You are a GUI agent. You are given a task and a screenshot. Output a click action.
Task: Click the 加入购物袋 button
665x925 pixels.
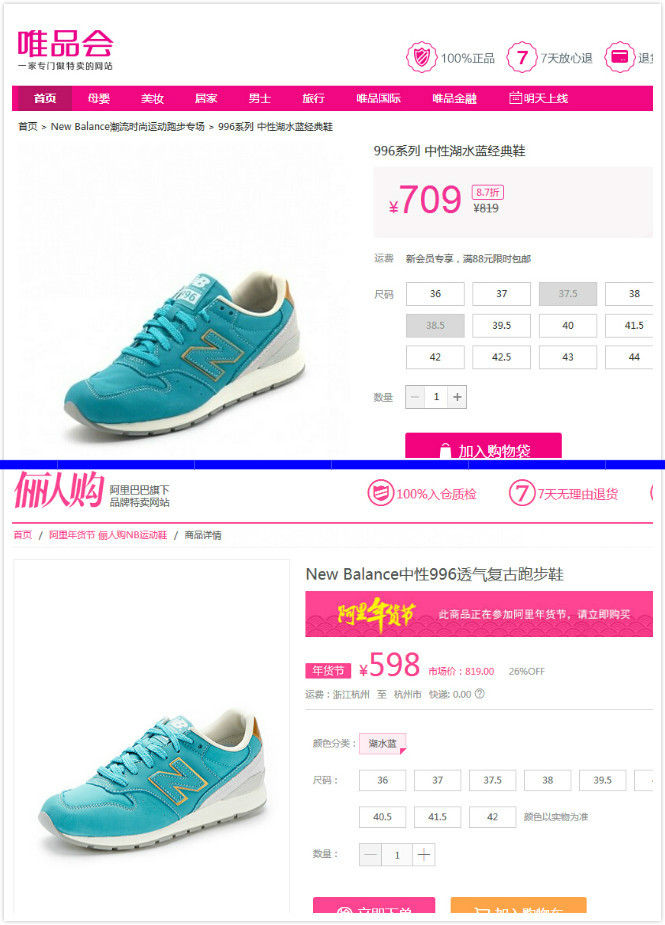point(483,447)
